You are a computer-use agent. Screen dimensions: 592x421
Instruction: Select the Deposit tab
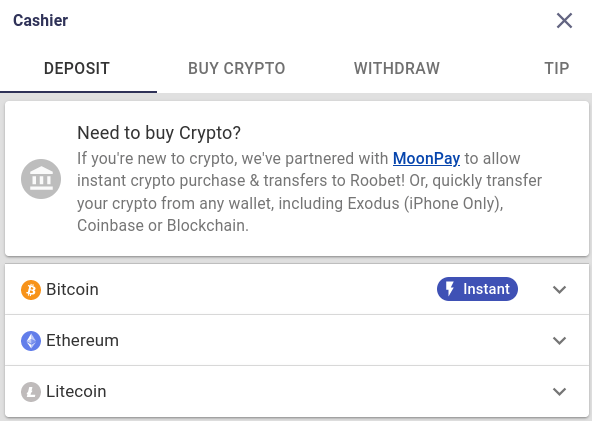click(x=77, y=68)
